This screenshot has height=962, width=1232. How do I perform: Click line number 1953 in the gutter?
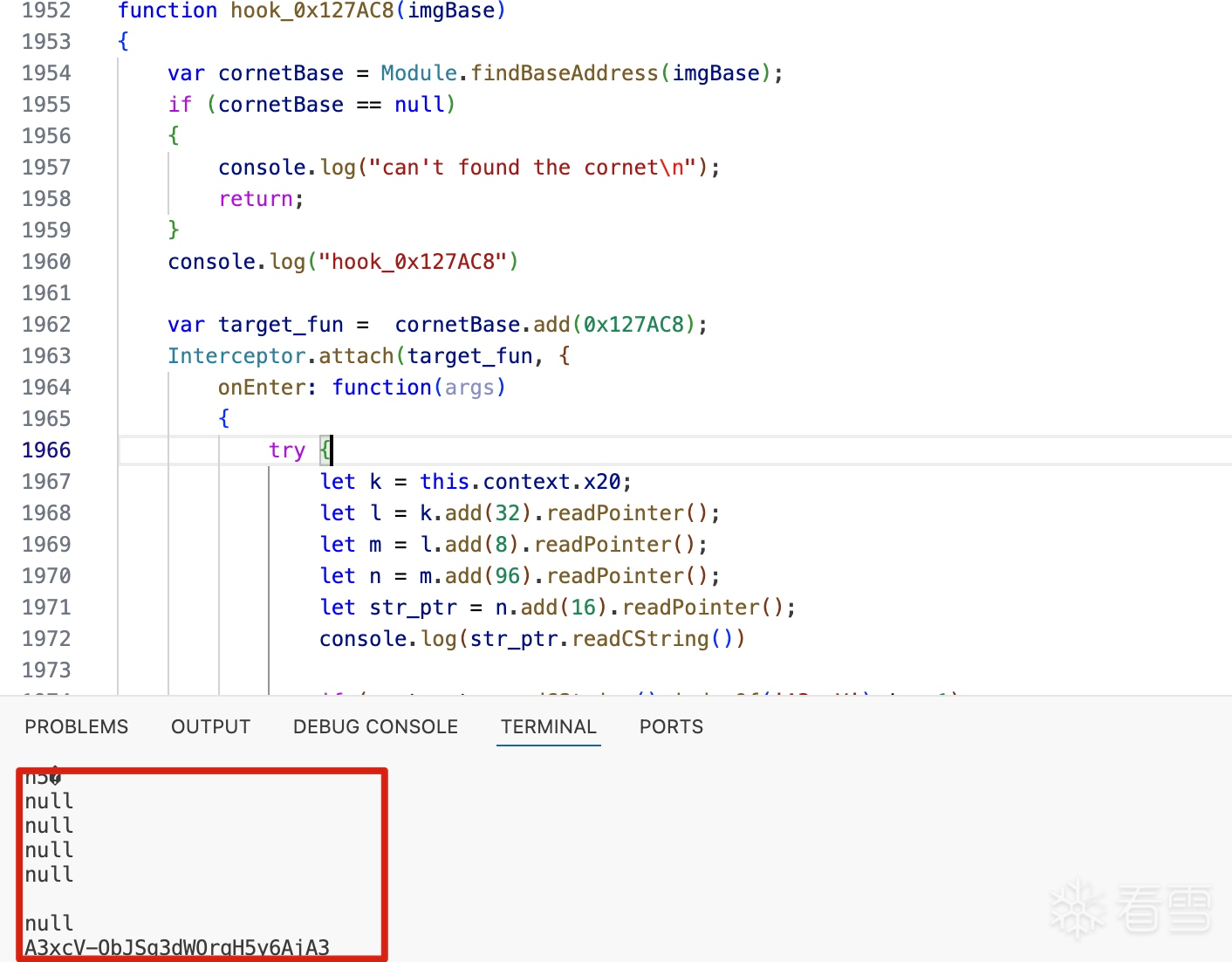click(46, 42)
